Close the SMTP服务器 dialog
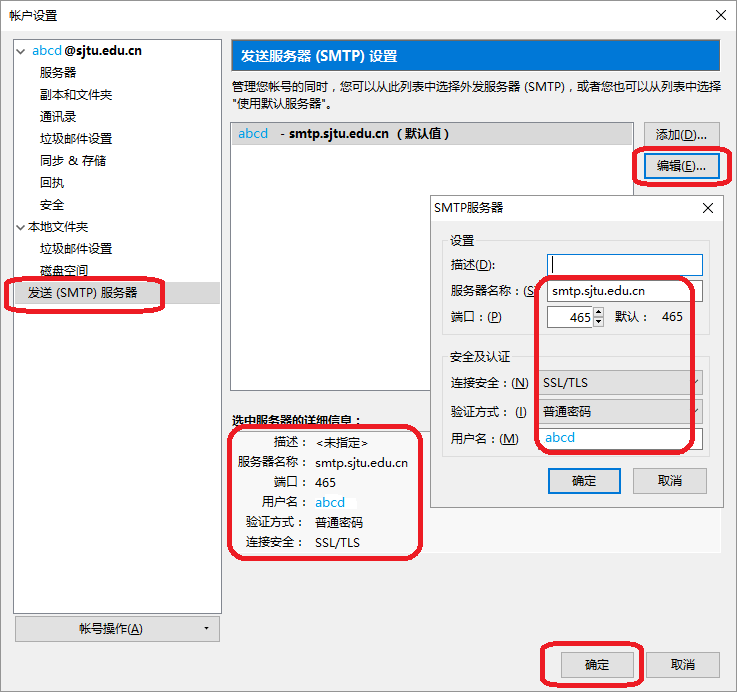Image resolution: width=737 pixels, height=692 pixels. (708, 208)
